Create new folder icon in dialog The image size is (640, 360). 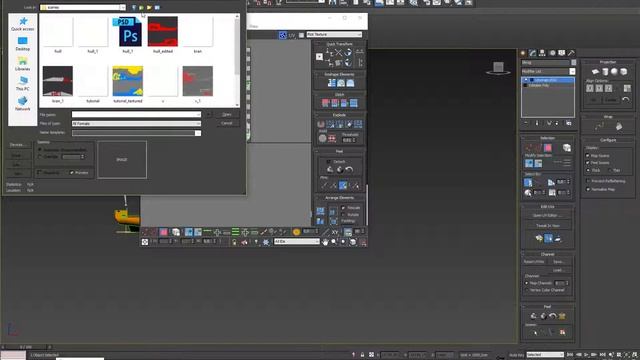tap(149, 7)
